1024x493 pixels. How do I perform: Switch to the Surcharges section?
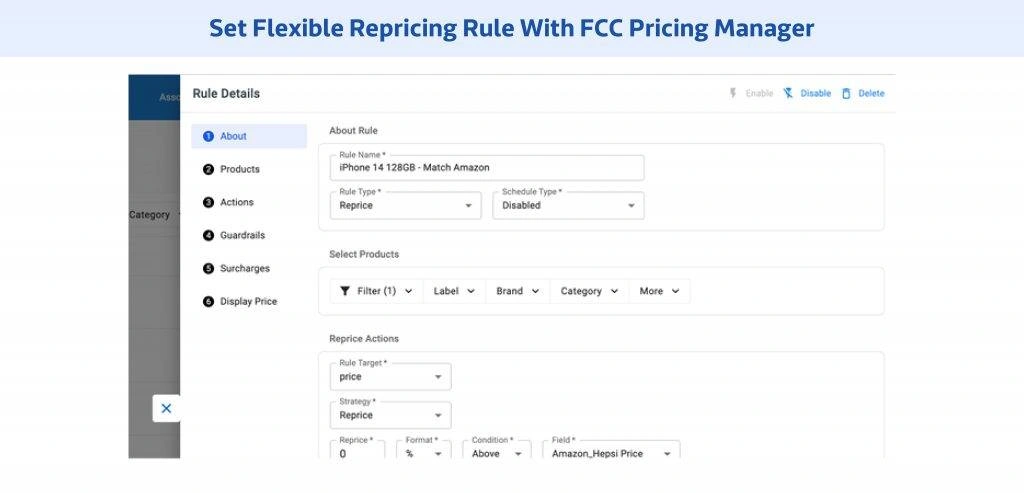coord(245,268)
